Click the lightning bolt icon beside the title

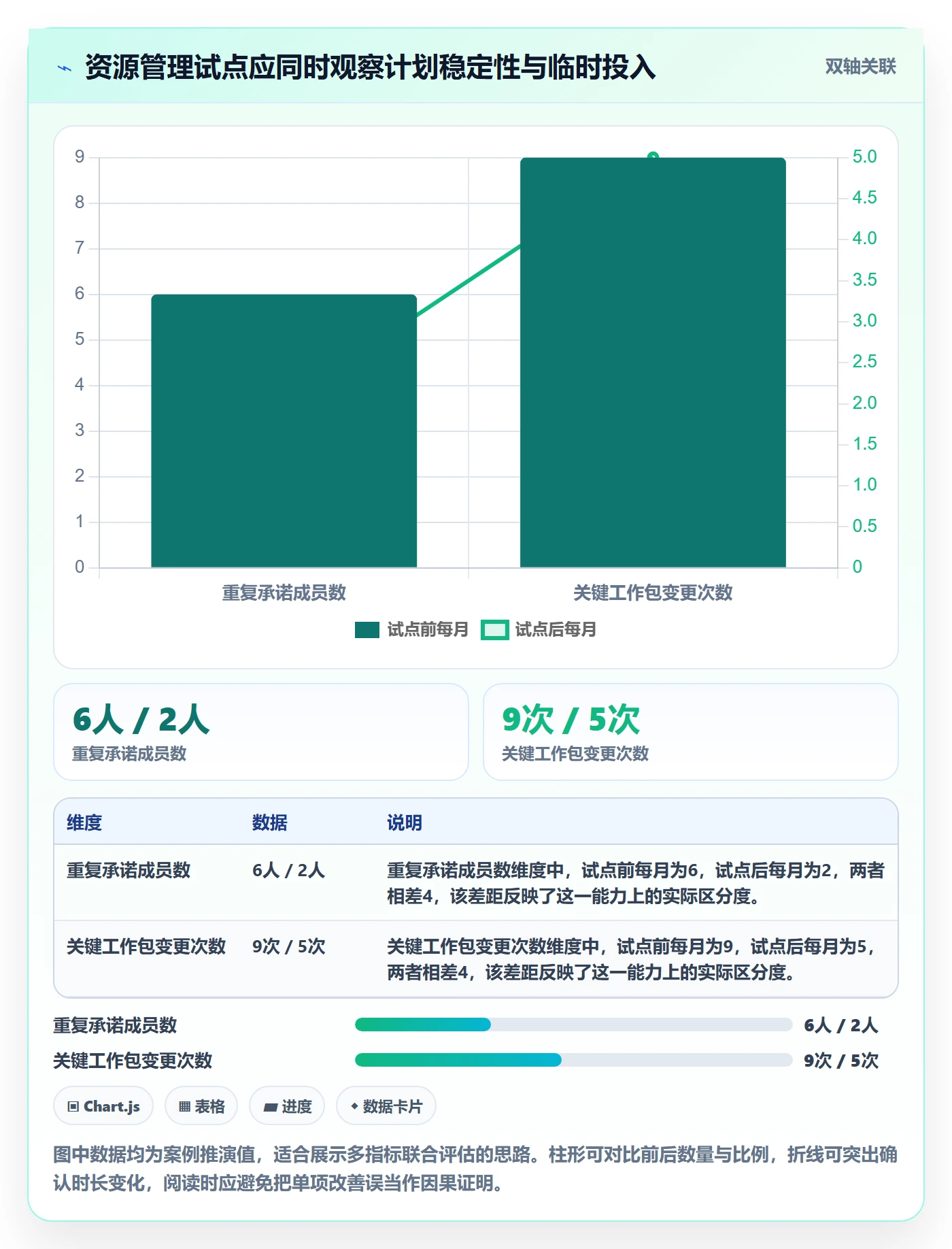click(65, 68)
